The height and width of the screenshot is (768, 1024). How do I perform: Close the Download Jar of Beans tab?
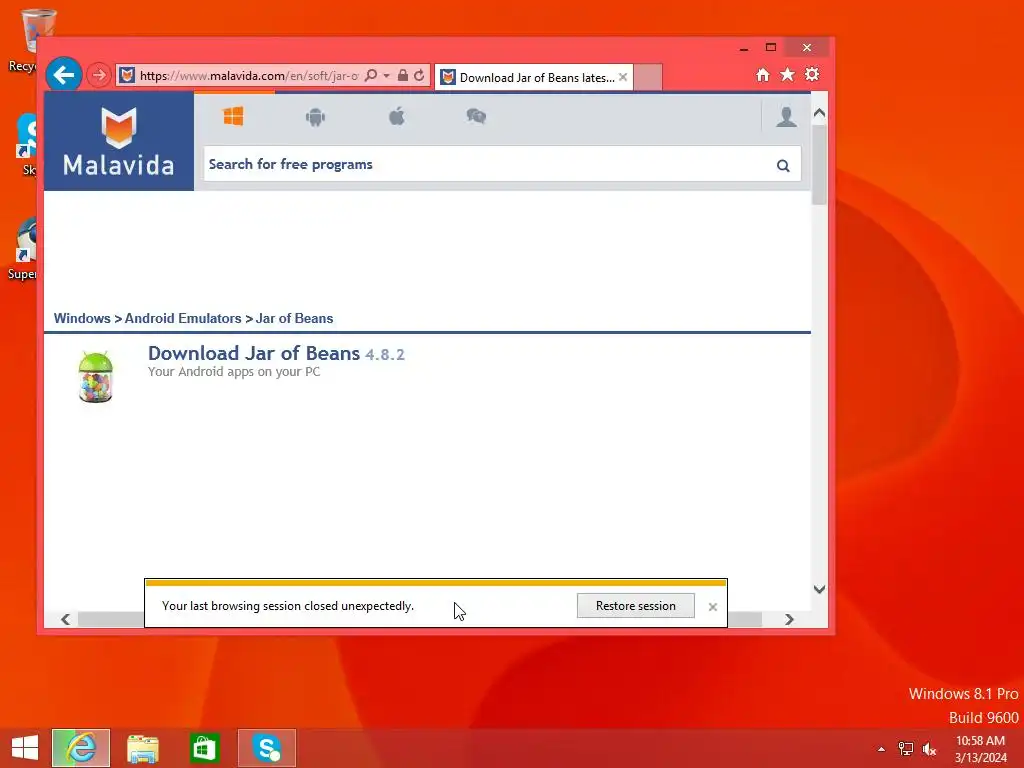click(x=623, y=77)
